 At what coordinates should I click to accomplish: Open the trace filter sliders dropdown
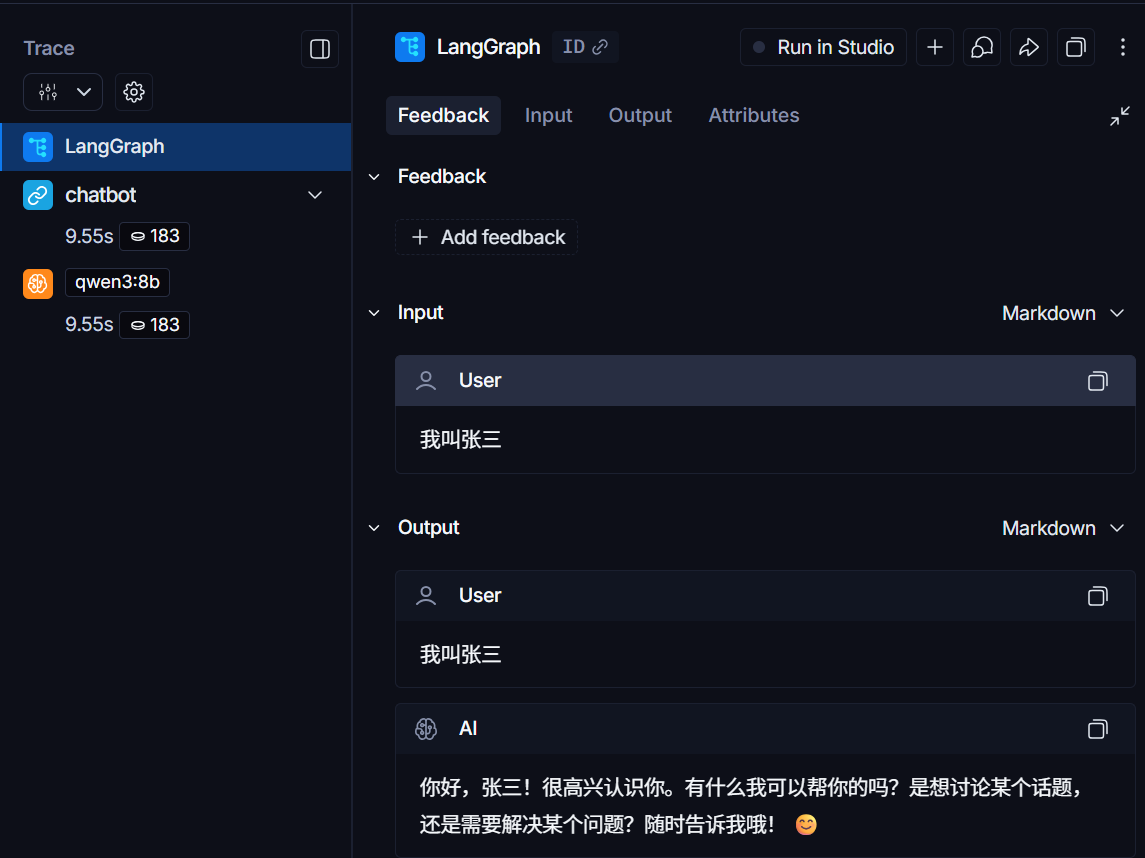click(63, 92)
